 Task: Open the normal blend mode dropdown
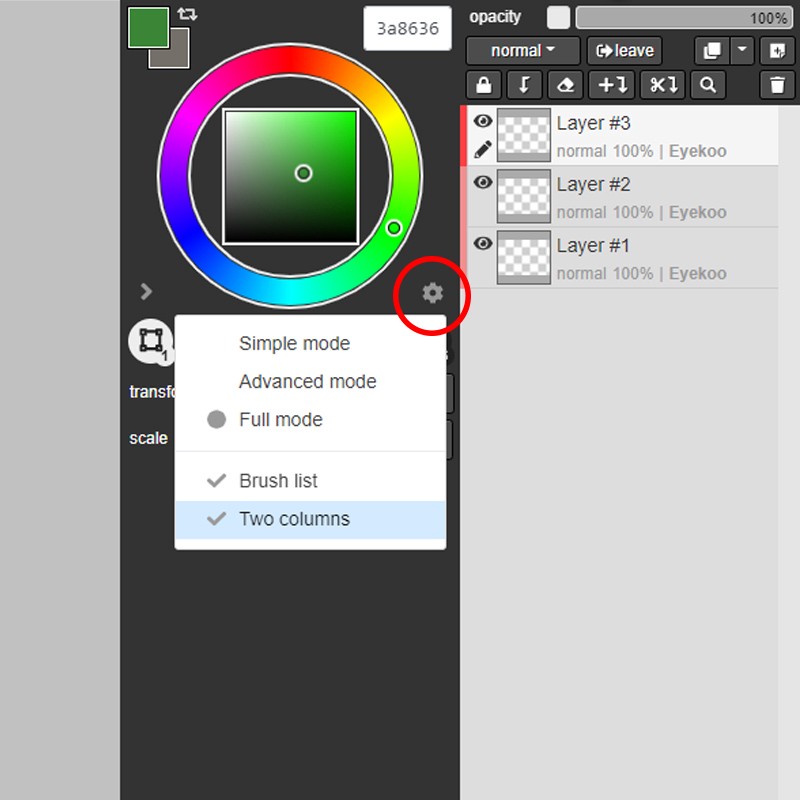pos(522,51)
